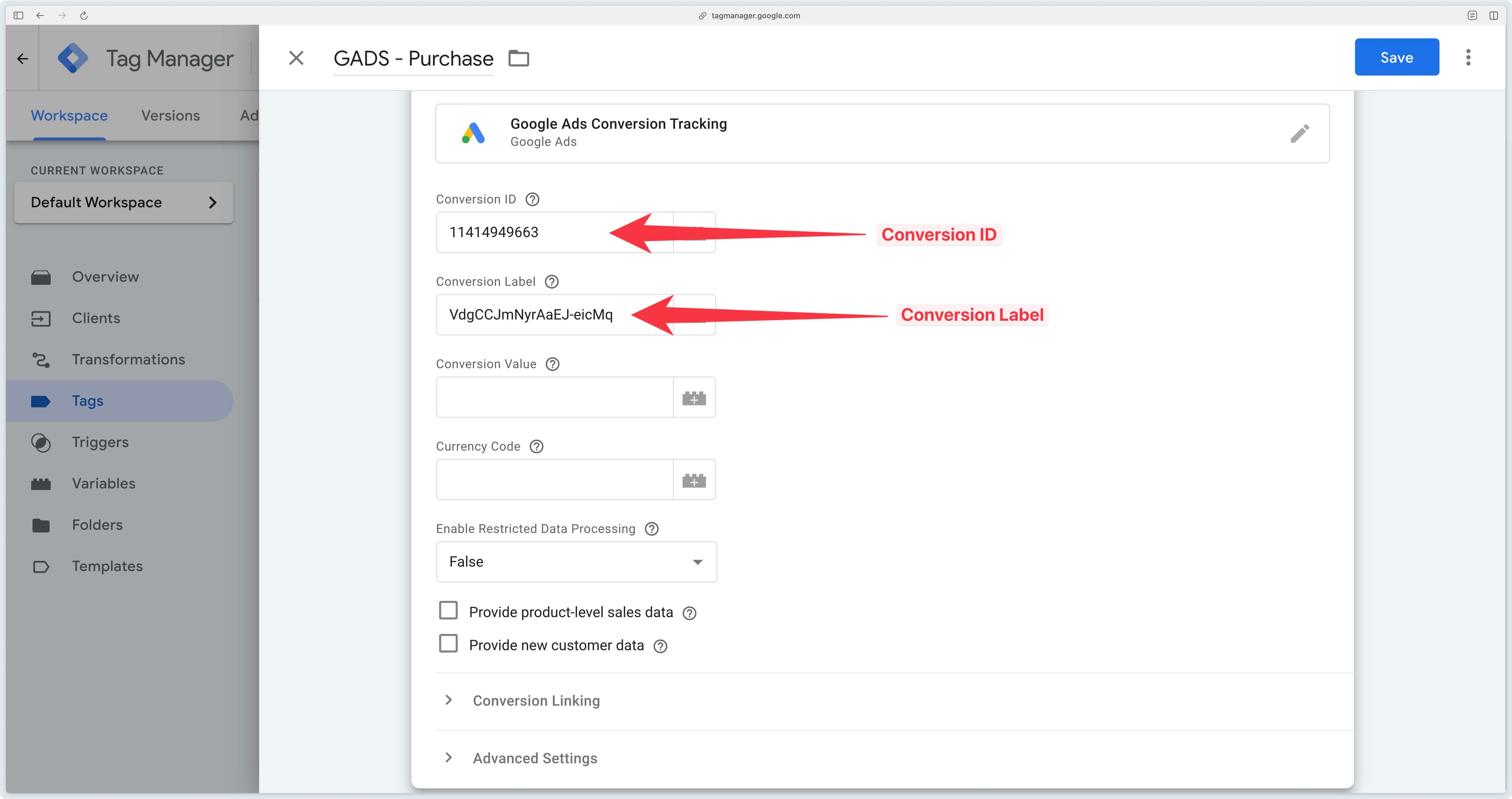Viewport: 1512px width, 799px height.
Task: Click the Tag Manager back arrow
Action: pyautogui.click(x=22, y=58)
